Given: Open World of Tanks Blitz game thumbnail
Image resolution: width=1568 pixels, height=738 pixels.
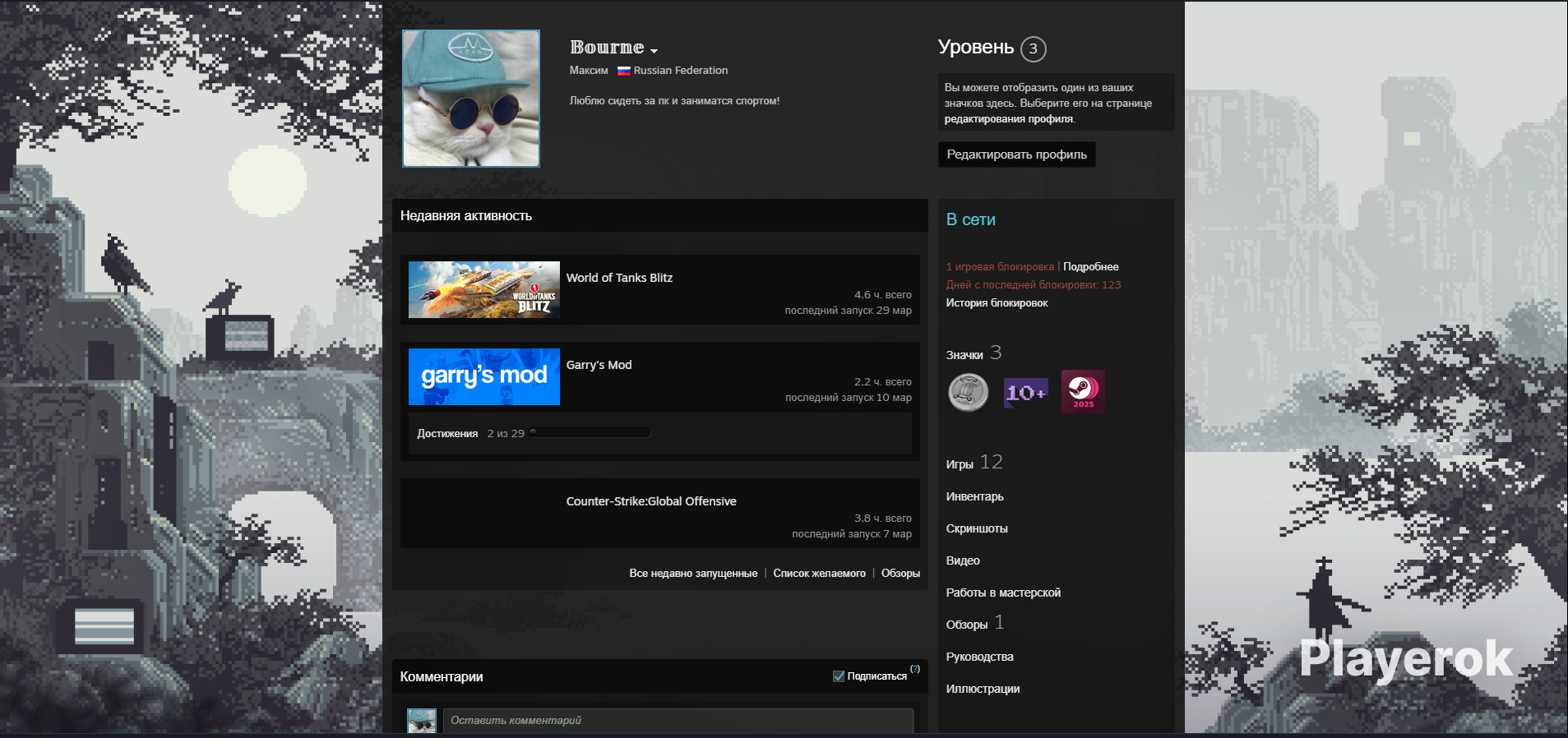Looking at the screenshot, I should click(x=484, y=289).
